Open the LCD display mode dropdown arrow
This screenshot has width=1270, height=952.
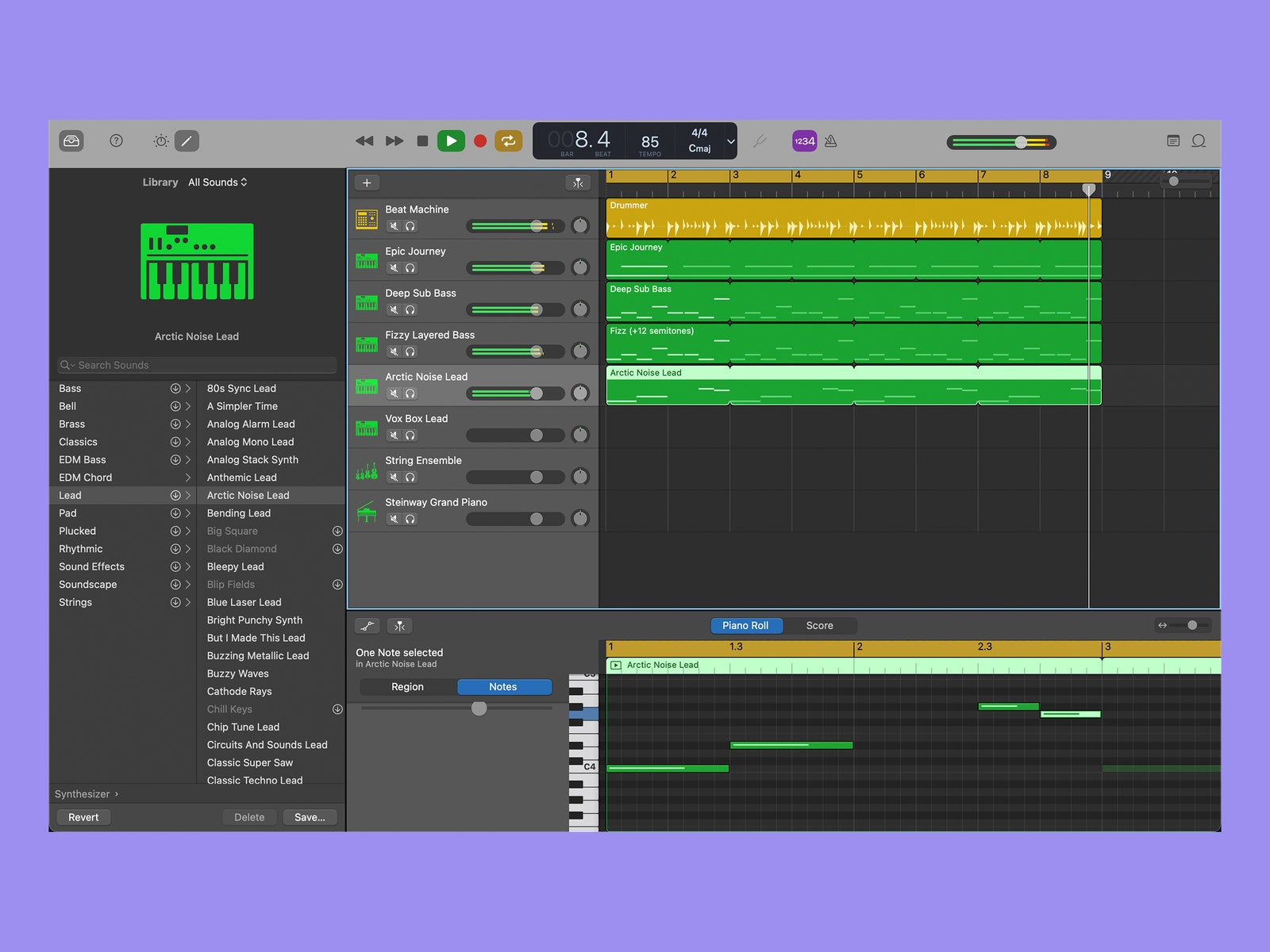731,142
